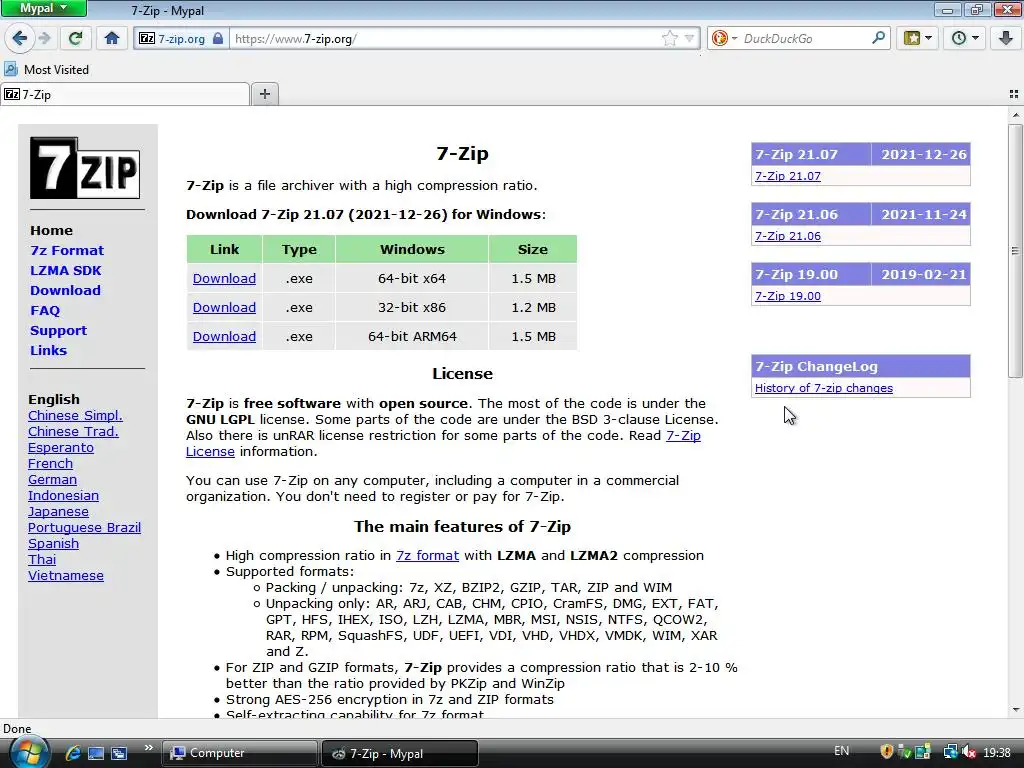The height and width of the screenshot is (768, 1024).
Task: Click the muted volume tray icon
Action: (969, 752)
